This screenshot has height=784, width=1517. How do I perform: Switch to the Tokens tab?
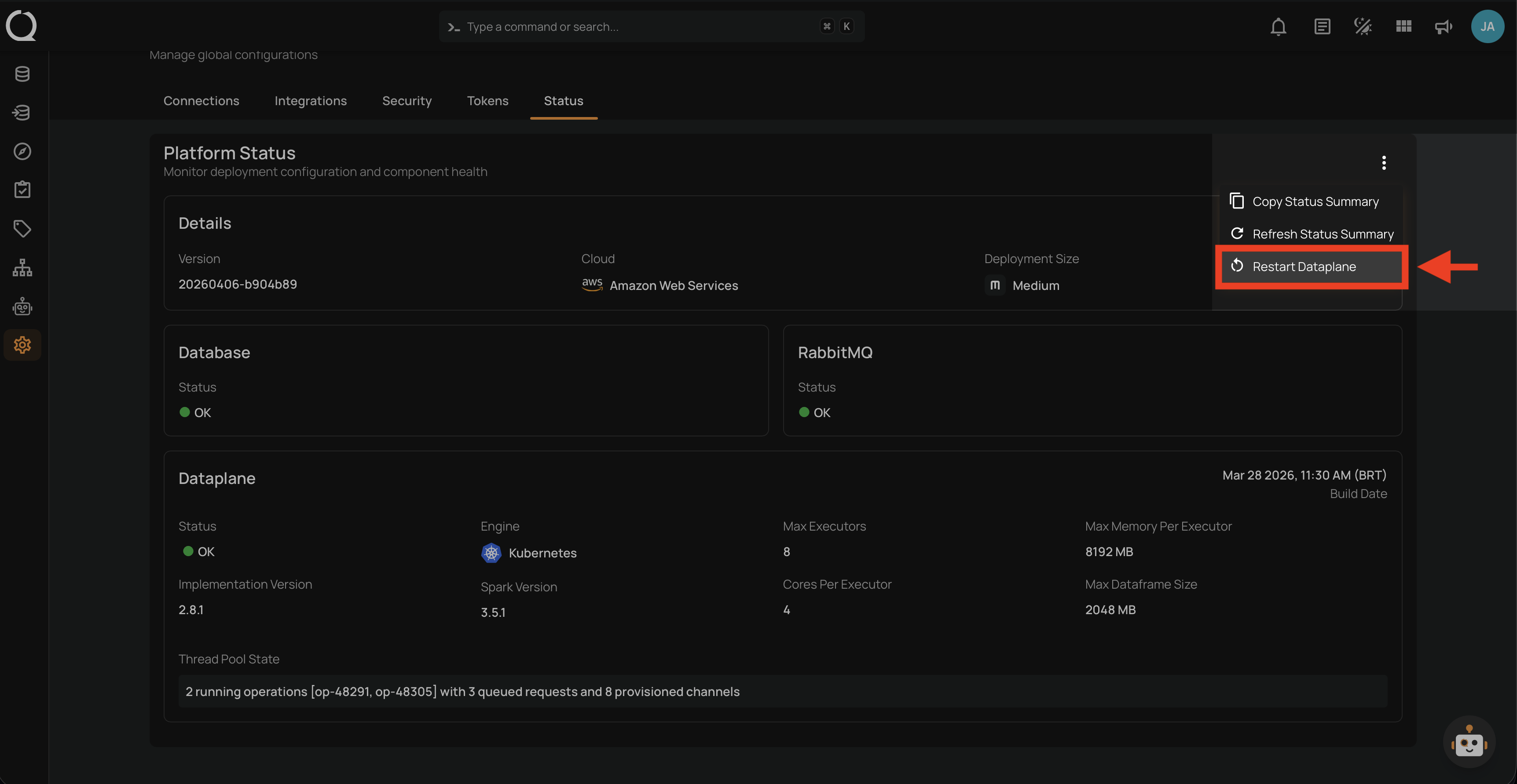click(487, 101)
